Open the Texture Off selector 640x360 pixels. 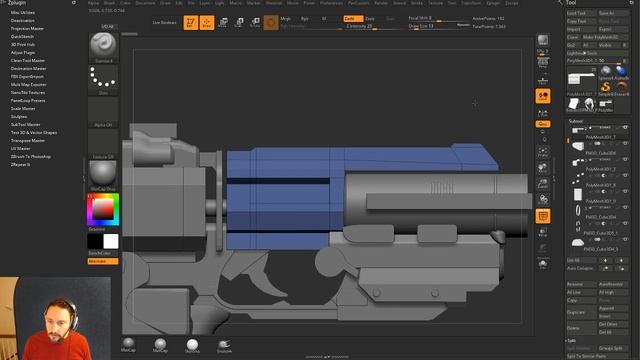[x=103, y=144]
